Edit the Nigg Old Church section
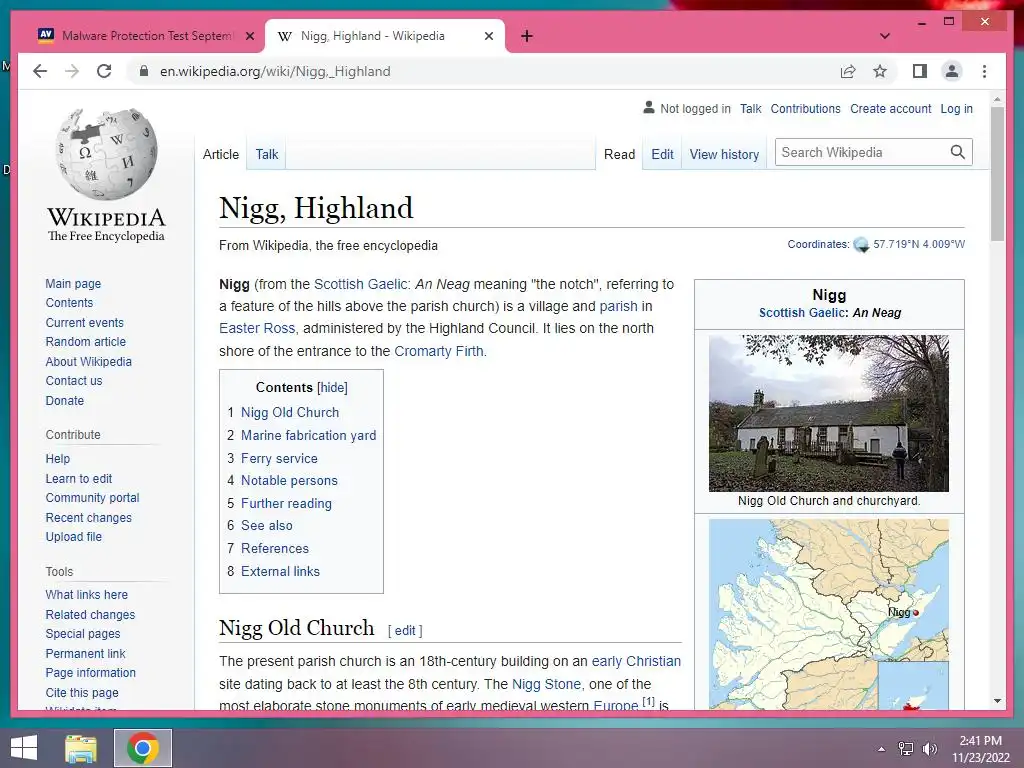1024x768 pixels. tap(405, 630)
